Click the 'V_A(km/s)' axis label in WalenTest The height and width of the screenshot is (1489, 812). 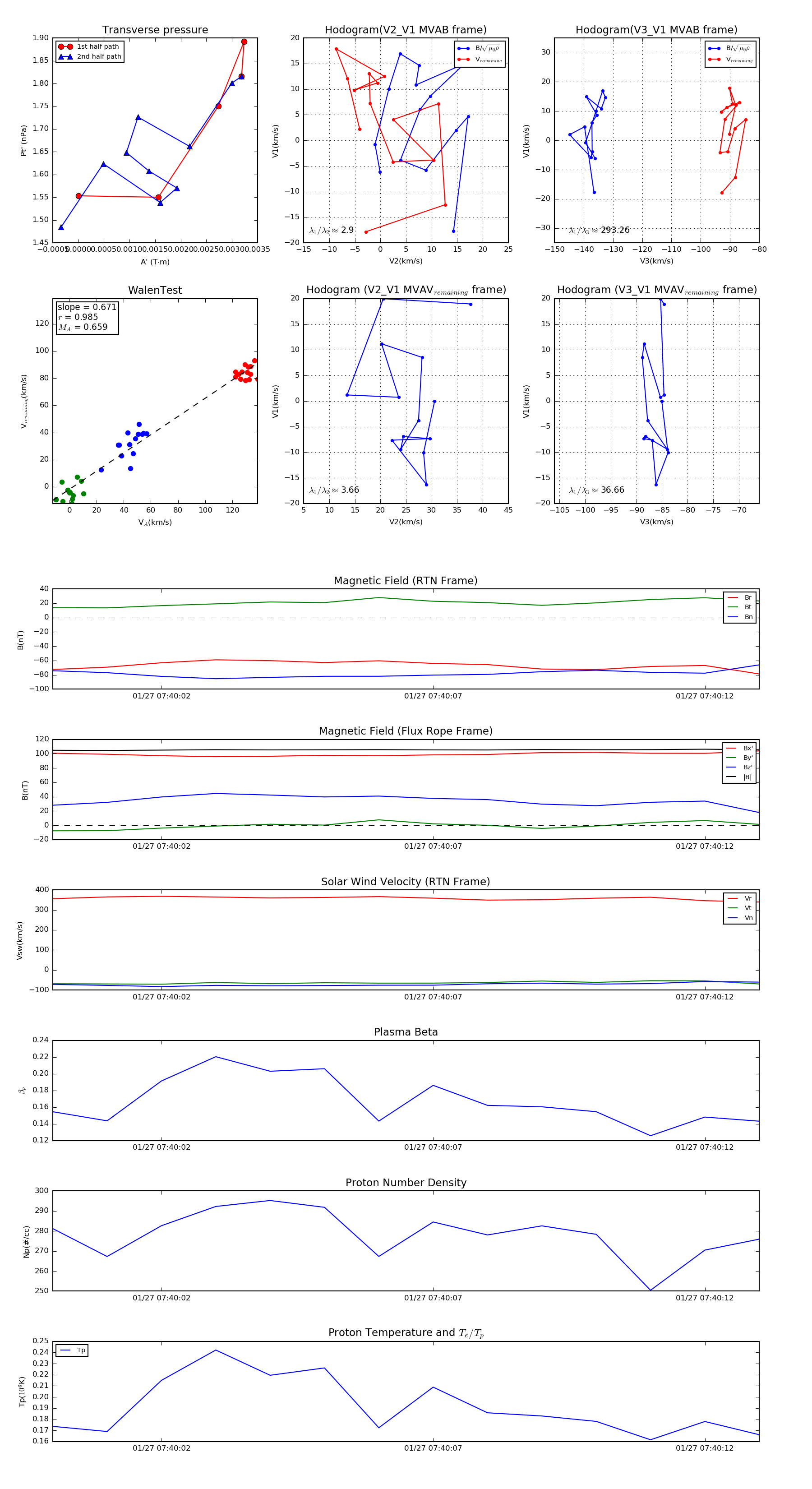pos(155,523)
